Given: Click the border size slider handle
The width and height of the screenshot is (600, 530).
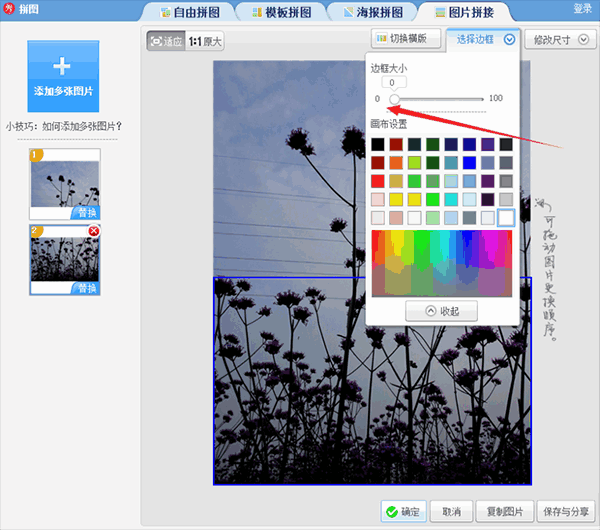Looking at the screenshot, I should [394, 99].
